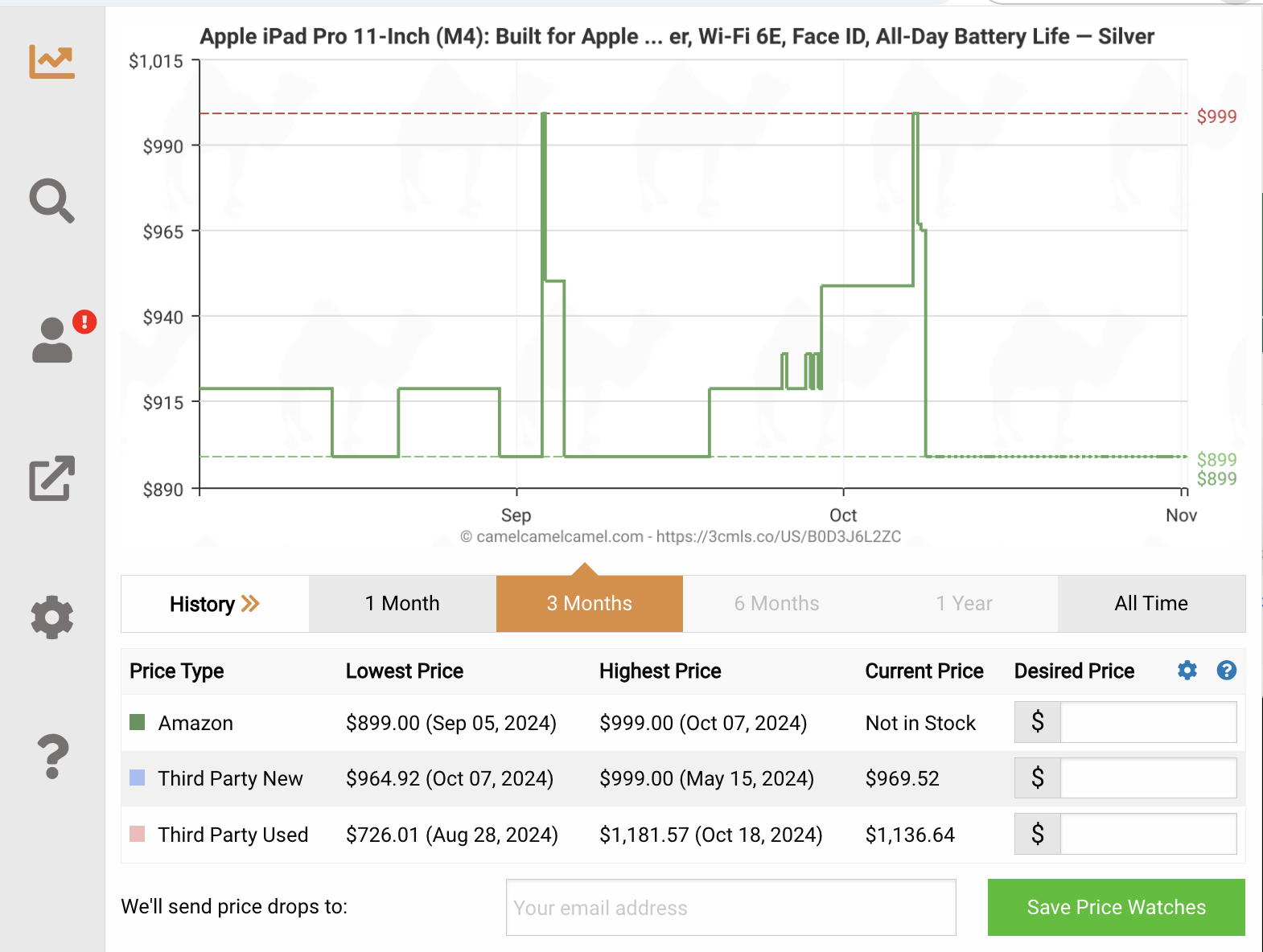Click the blue help icon by Desired Price
Viewport: 1263px width, 952px height.
tap(1227, 671)
